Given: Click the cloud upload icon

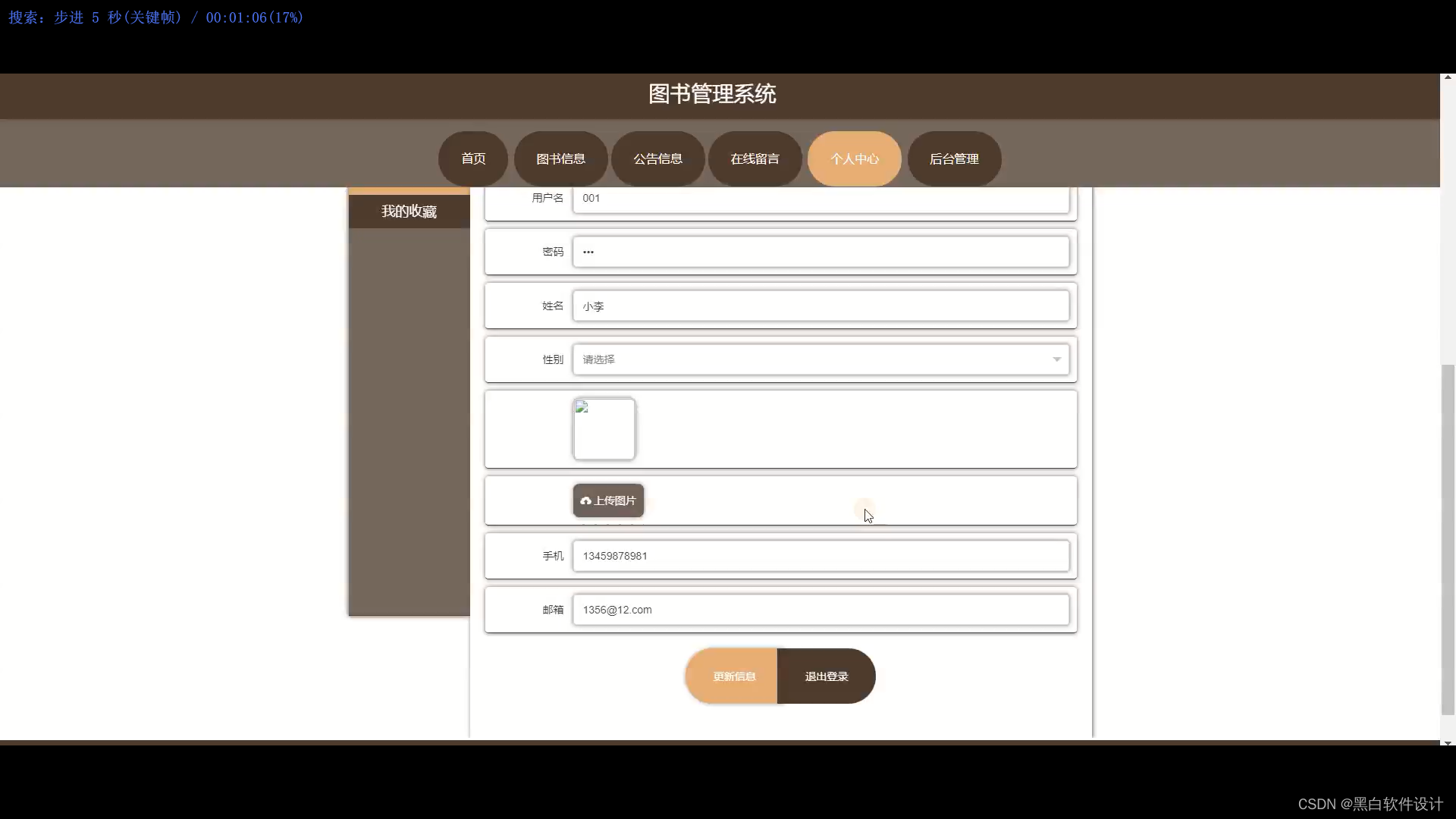Looking at the screenshot, I should [x=585, y=500].
